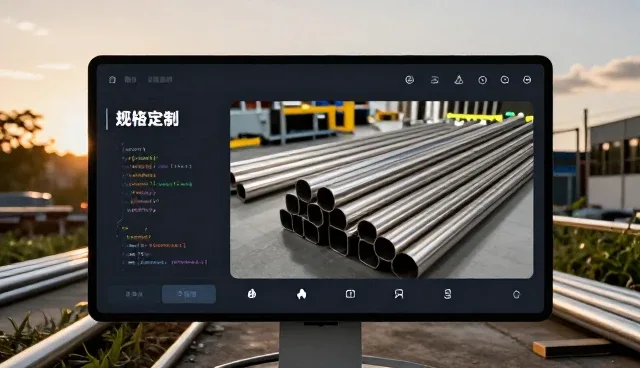Click the highlighted blue bottom button
Screen dimensions: 640x368
pyautogui.click(x=189, y=294)
